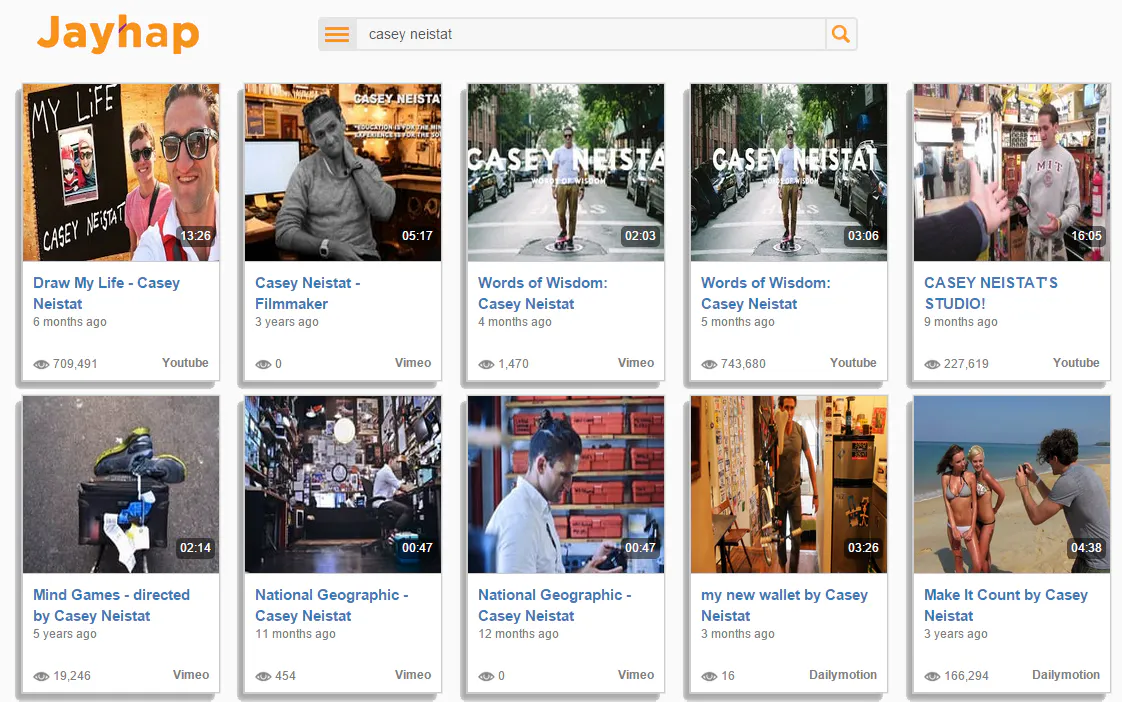Click the search field containing casey neistat
Screen dimensions: 1122x702
click(x=590, y=34)
